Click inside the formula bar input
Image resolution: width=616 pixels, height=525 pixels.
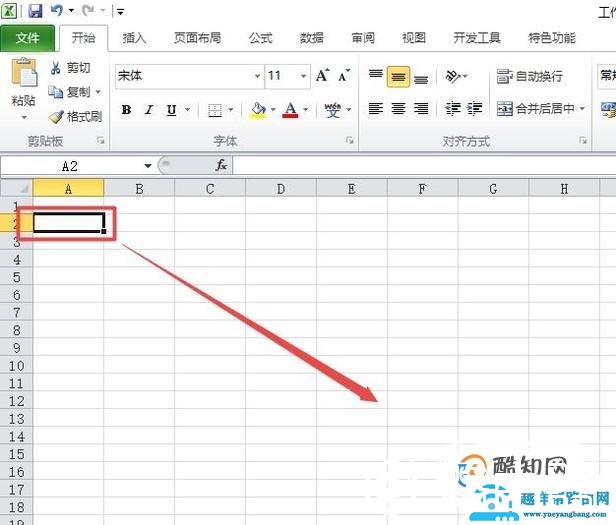tap(424, 165)
